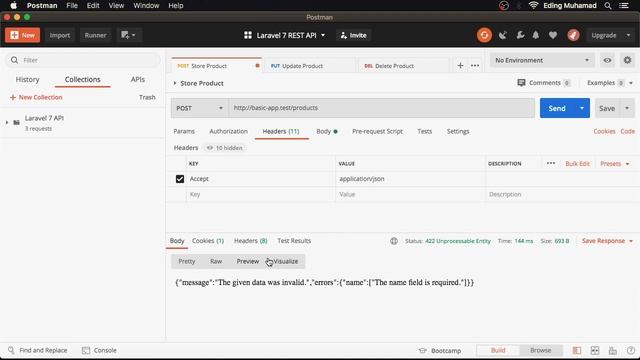Image resolution: width=640 pixels, height=360 pixels.
Task: Open the Runner
Action: click(95, 35)
